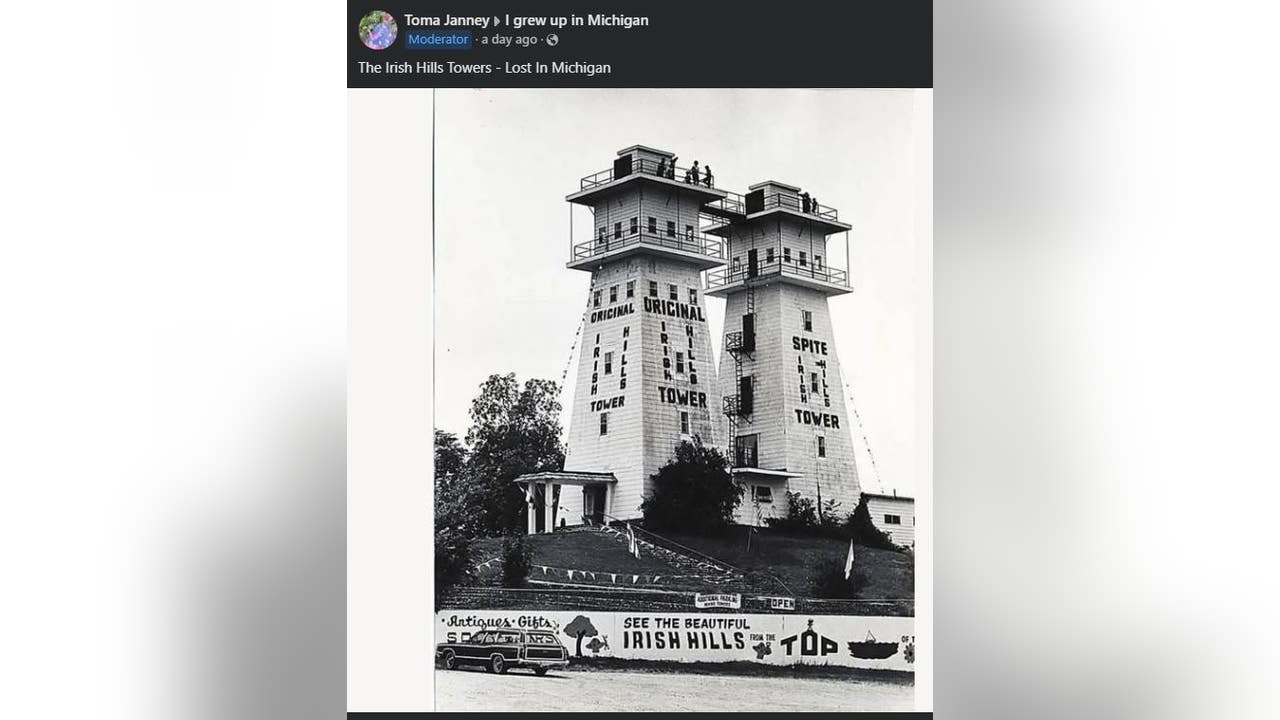Click the ORIGINAL lettering on the left tower front
The width and height of the screenshot is (1280, 720).
pos(674,309)
